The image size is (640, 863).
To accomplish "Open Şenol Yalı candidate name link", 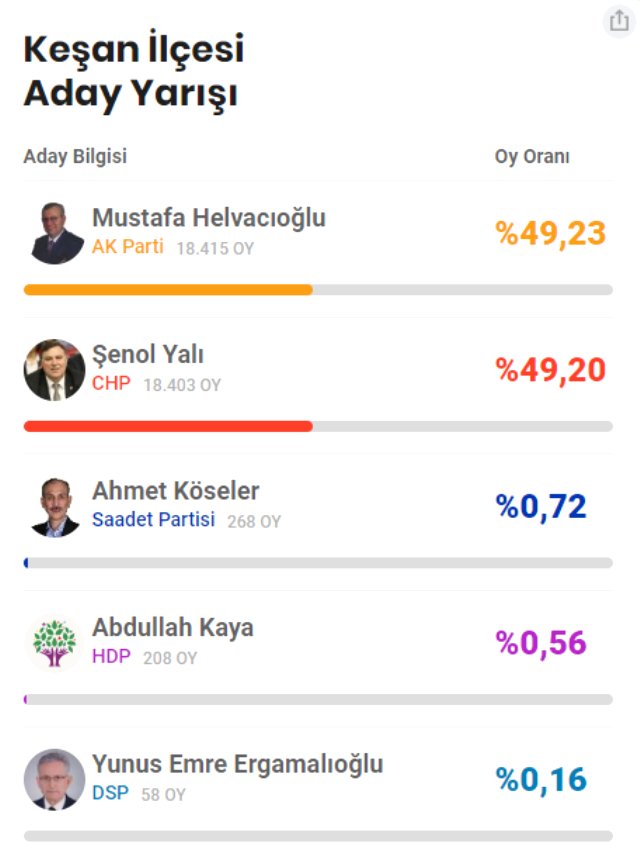I will tap(148, 354).
